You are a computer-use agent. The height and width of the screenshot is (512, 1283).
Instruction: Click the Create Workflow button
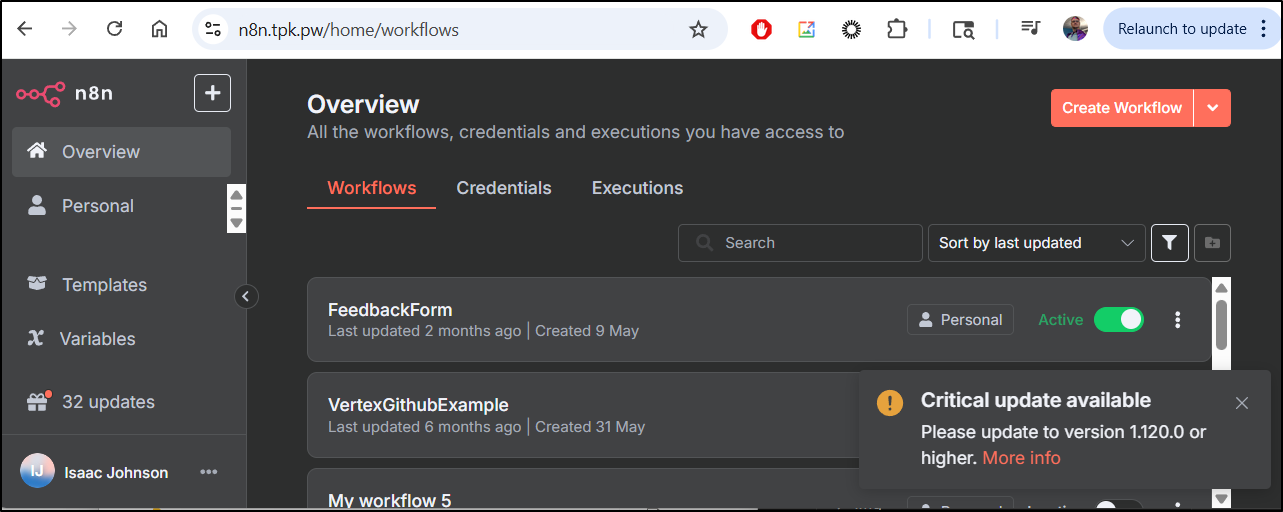[1121, 108]
